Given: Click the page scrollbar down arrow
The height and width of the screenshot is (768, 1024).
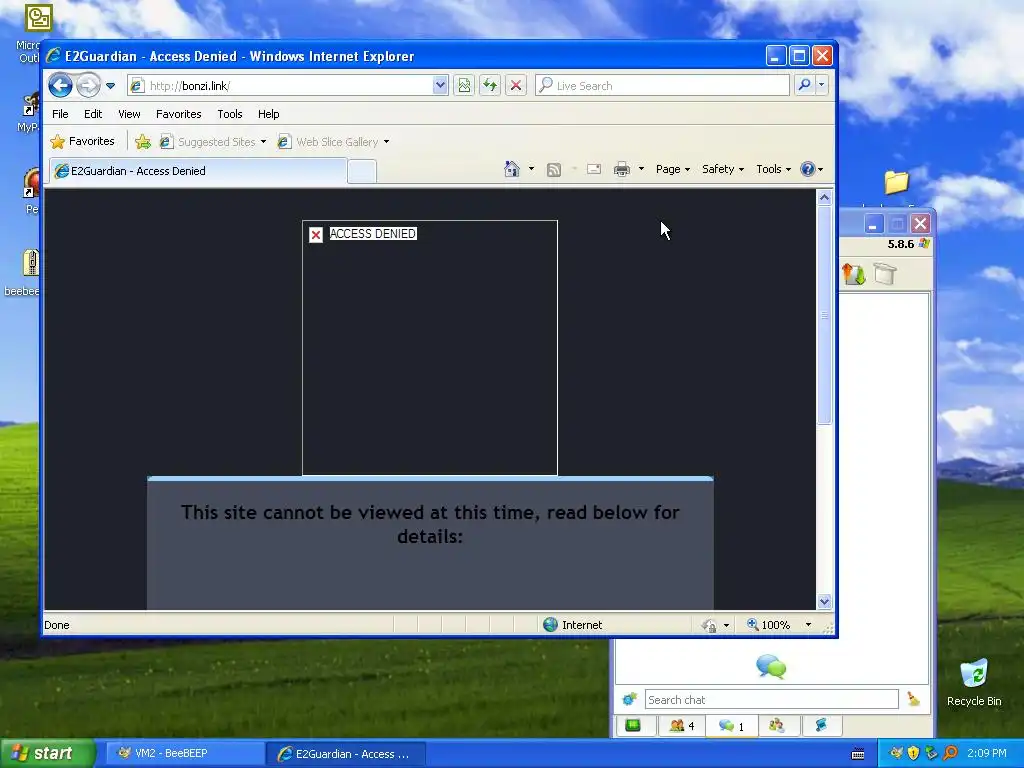Looking at the screenshot, I should (x=824, y=601).
